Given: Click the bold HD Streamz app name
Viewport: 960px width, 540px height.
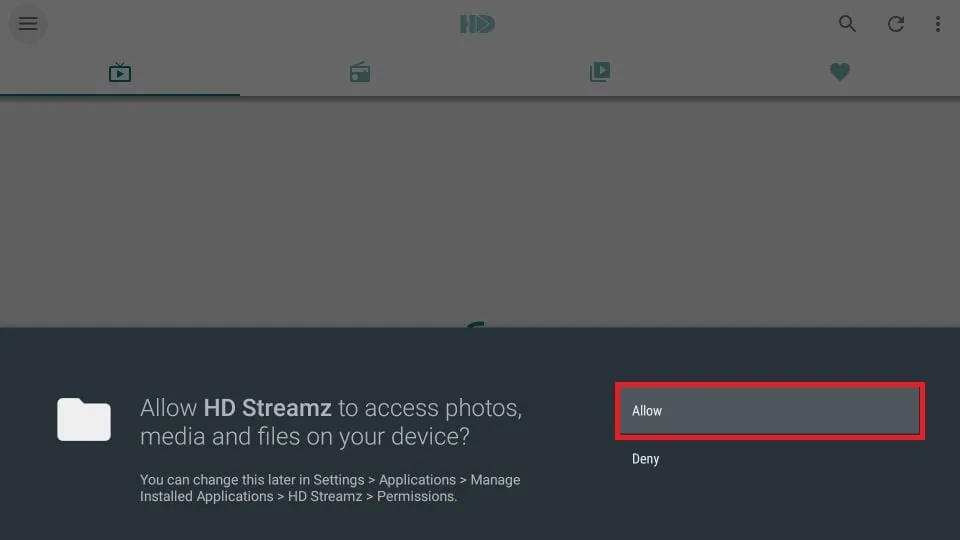Looking at the screenshot, I should pos(268,408).
